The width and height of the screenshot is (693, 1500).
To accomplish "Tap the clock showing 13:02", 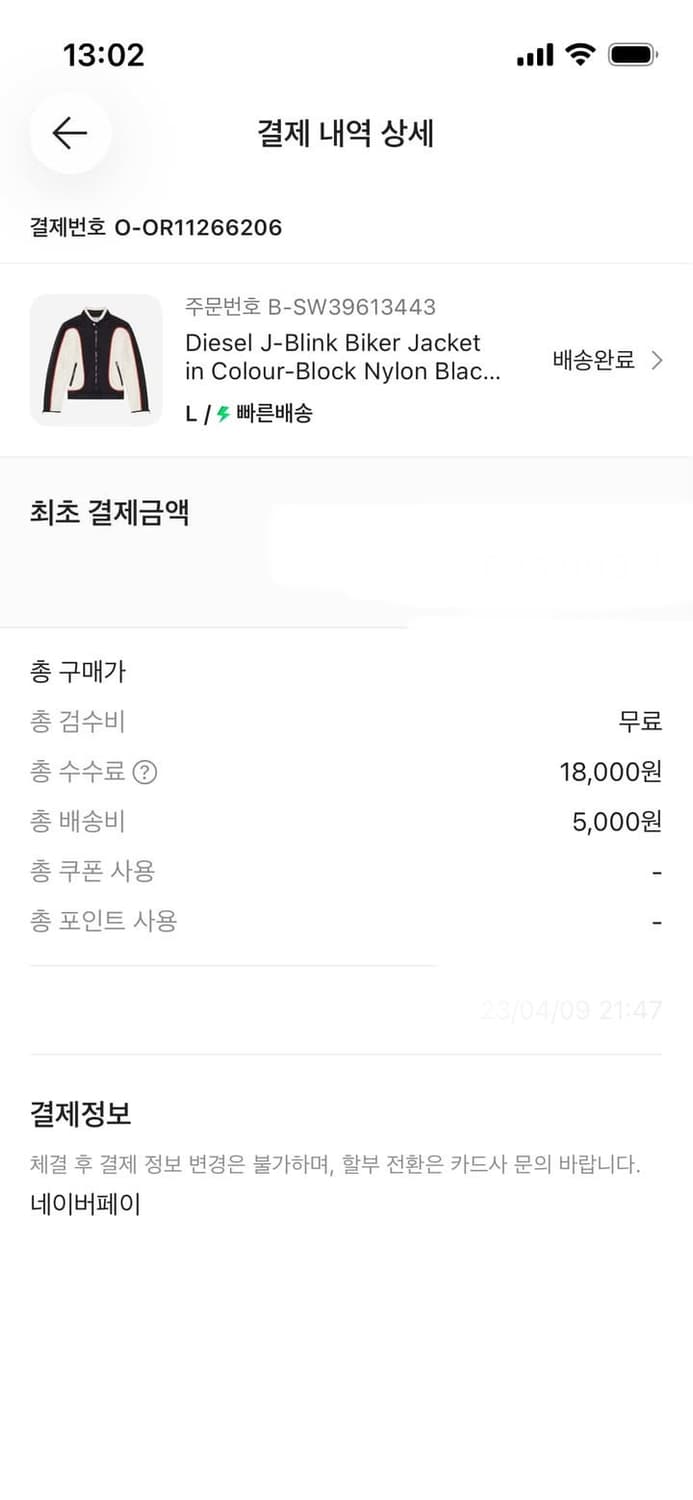I will click(105, 56).
